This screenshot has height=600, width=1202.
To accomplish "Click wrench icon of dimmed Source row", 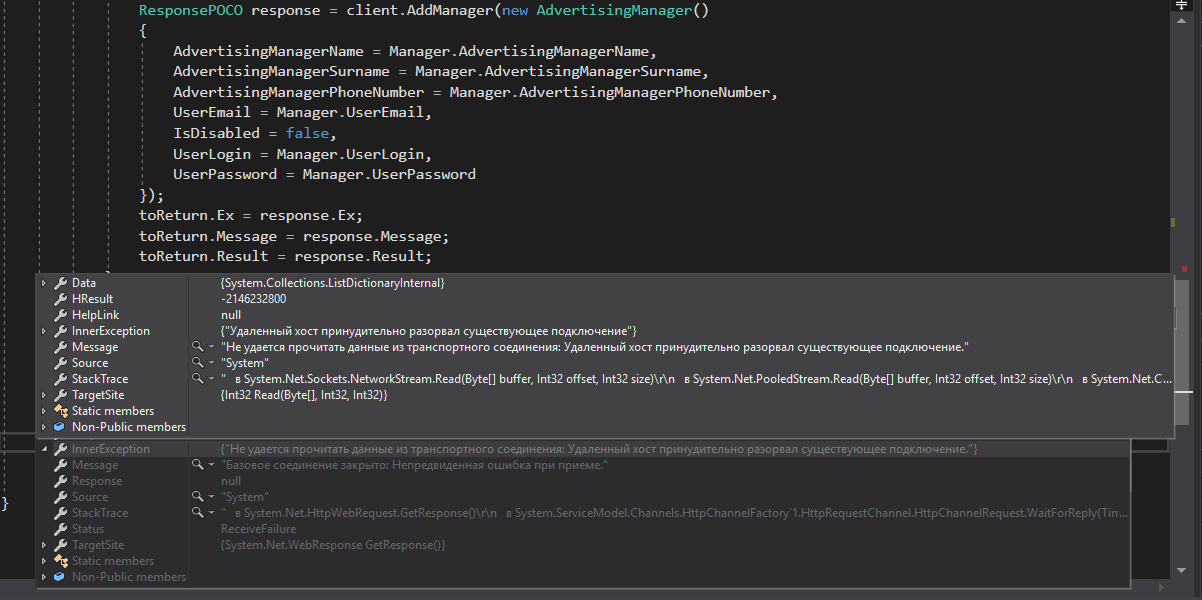I will click(x=60, y=497).
